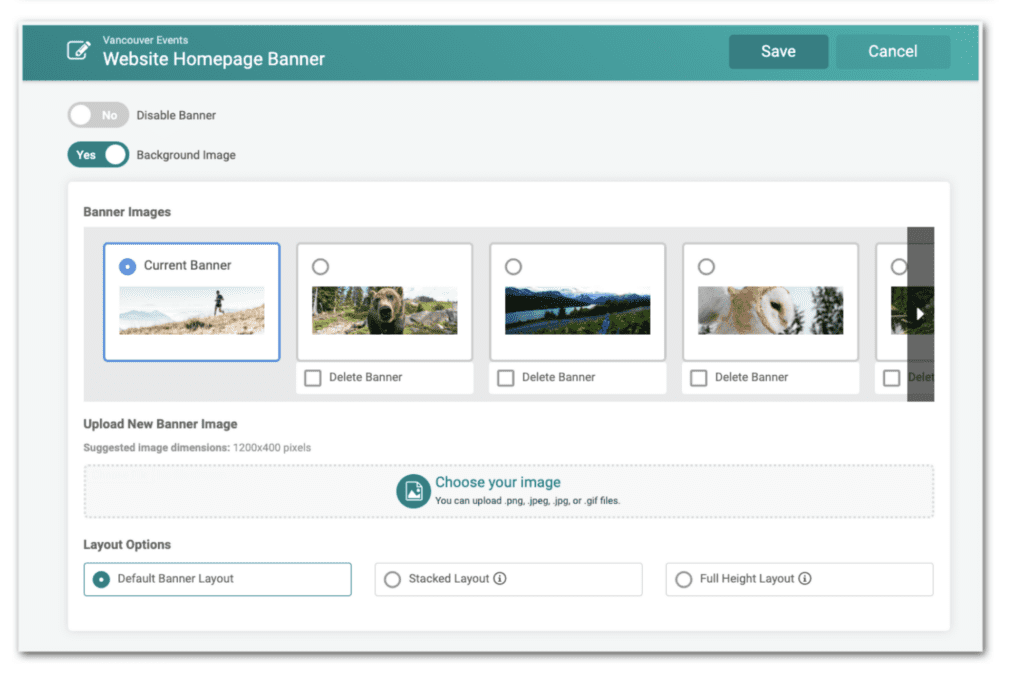The height and width of the screenshot is (685, 1024).
Task: Click the Choose your image link
Action: click(498, 482)
